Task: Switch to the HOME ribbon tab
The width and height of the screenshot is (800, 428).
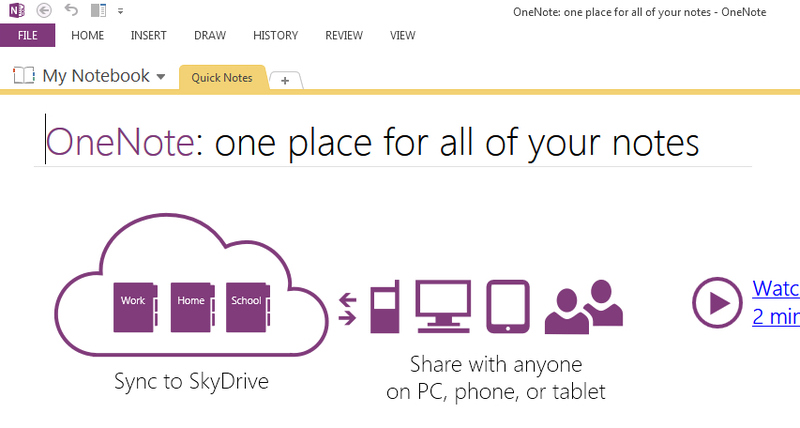Action: (x=87, y=35)
